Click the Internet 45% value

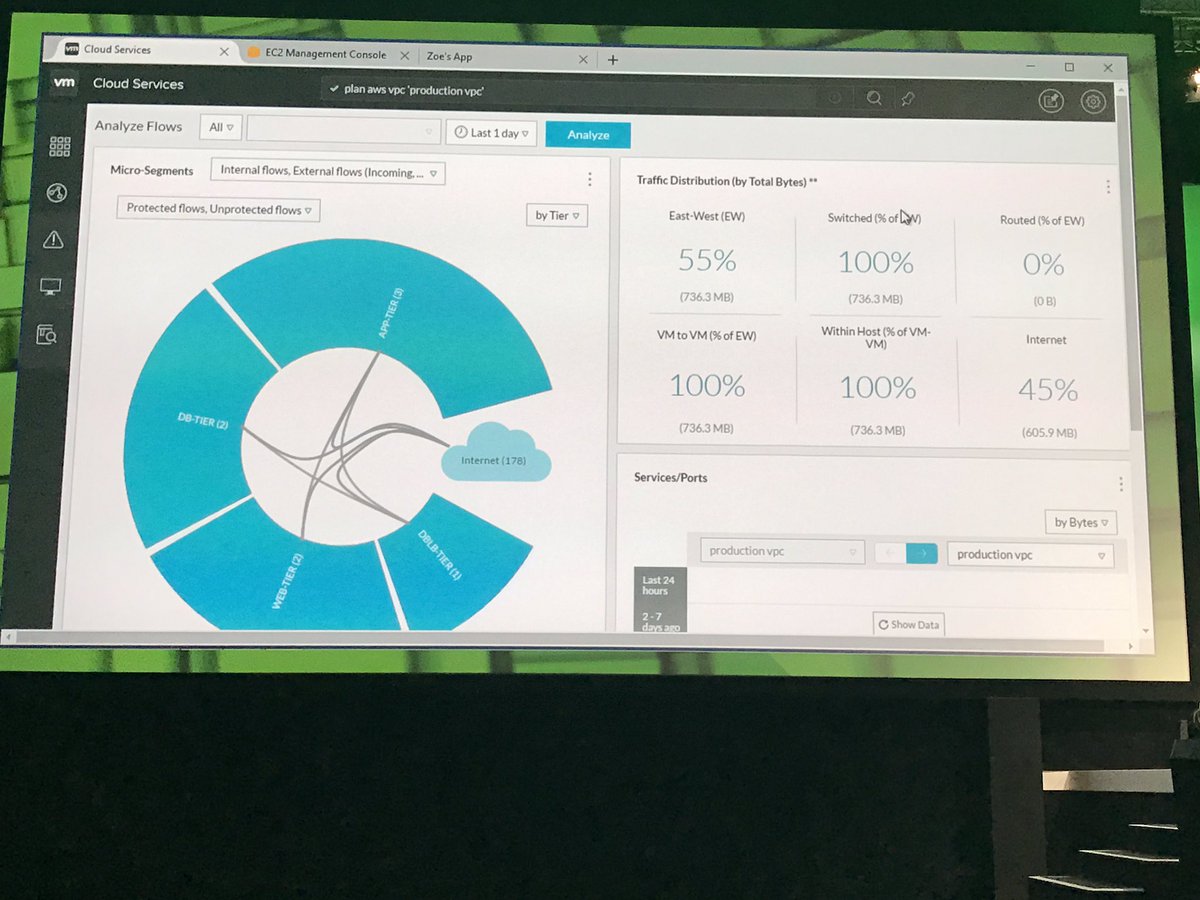(x=1047, y=390)
